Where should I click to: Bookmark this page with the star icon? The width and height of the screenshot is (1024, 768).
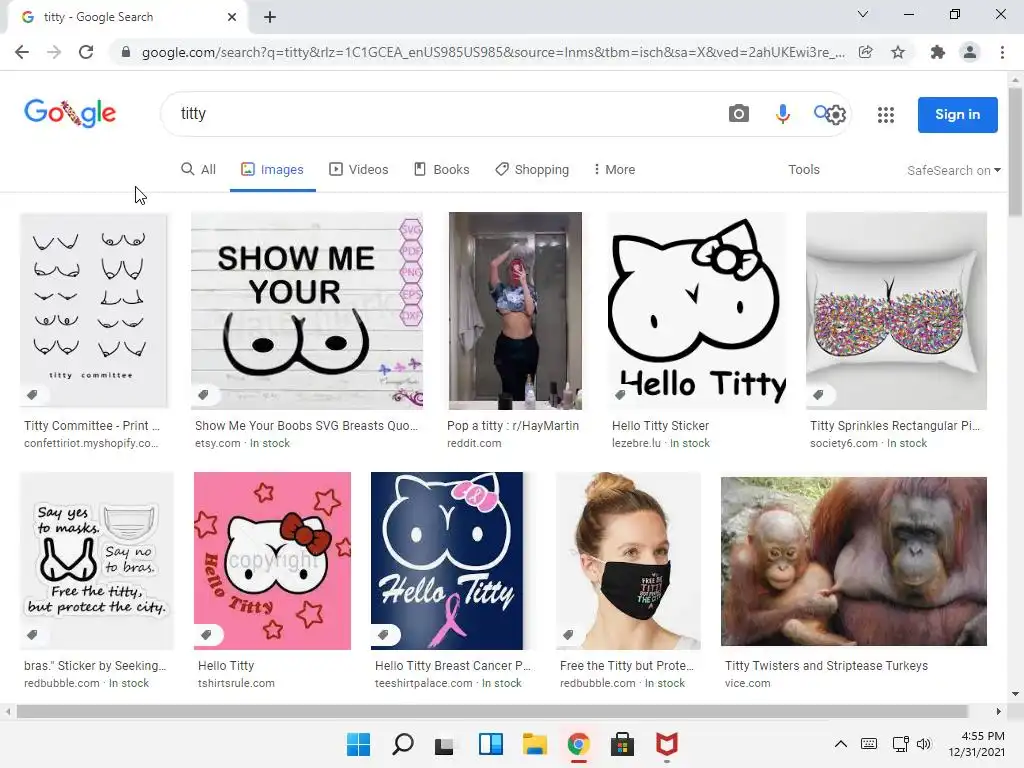tap(898, 52)
